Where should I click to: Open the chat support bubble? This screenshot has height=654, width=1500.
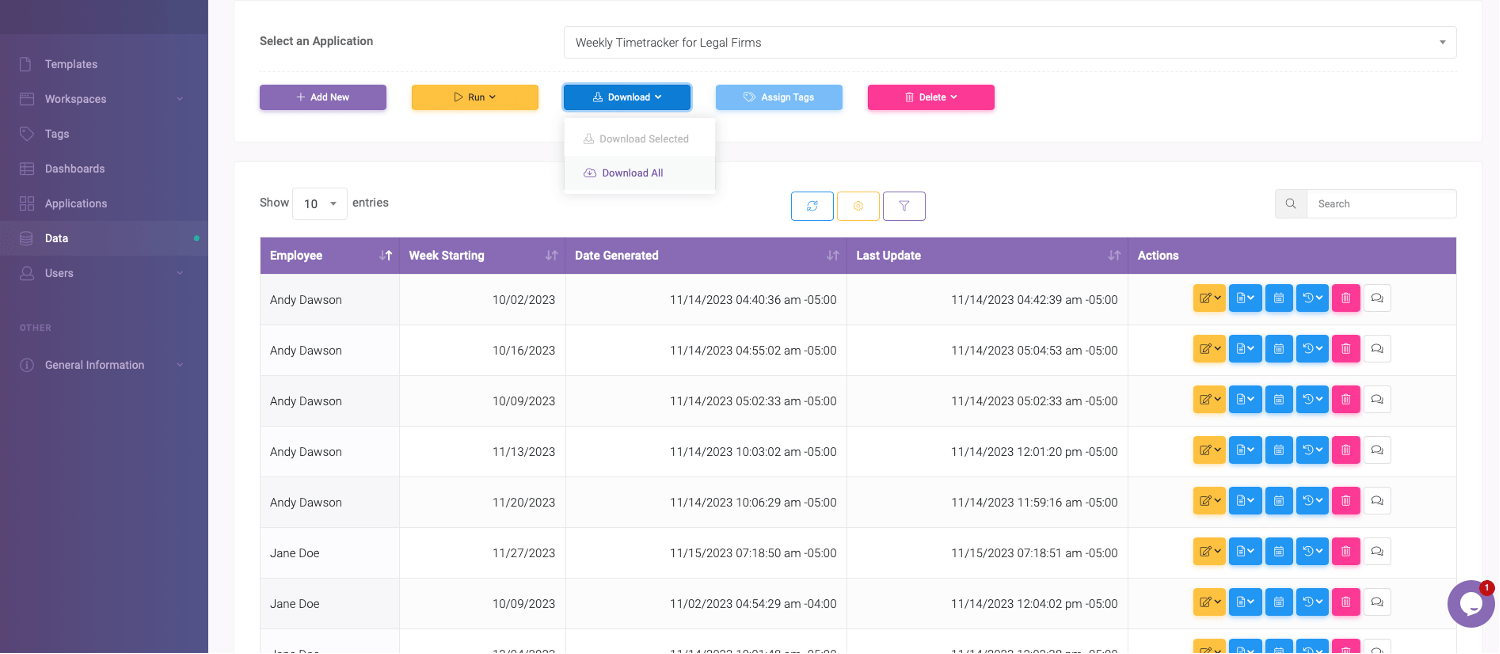pyautogui.click(x=1470, y=604)
